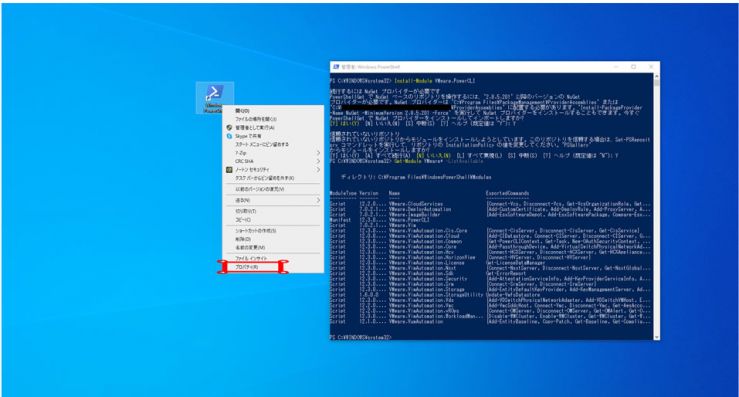Open the 送る(N) submenu entry
The height and width of the screenshot is (397, 739).
[273, 200]
